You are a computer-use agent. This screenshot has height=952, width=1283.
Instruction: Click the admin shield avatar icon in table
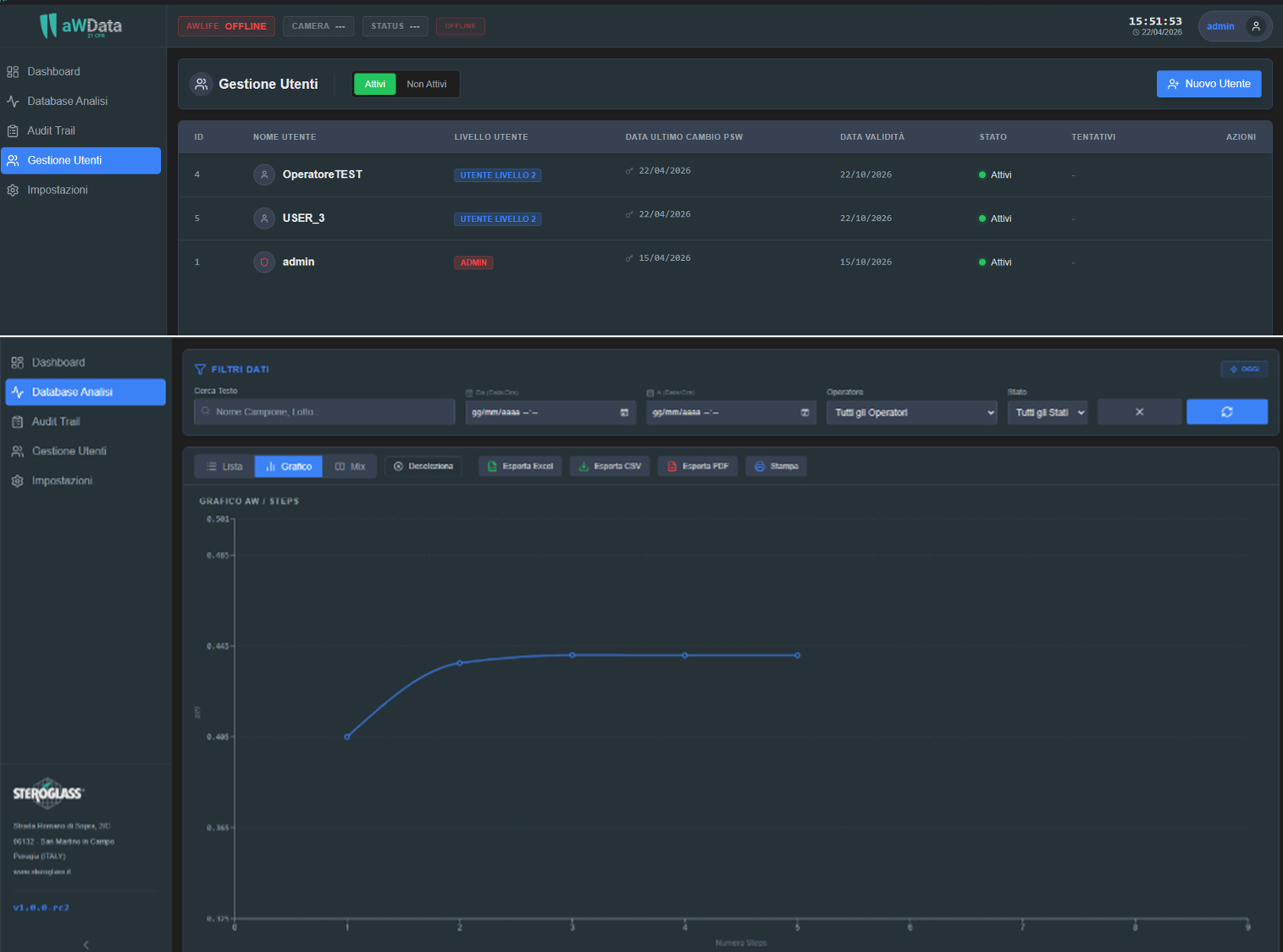click(264, 263)
